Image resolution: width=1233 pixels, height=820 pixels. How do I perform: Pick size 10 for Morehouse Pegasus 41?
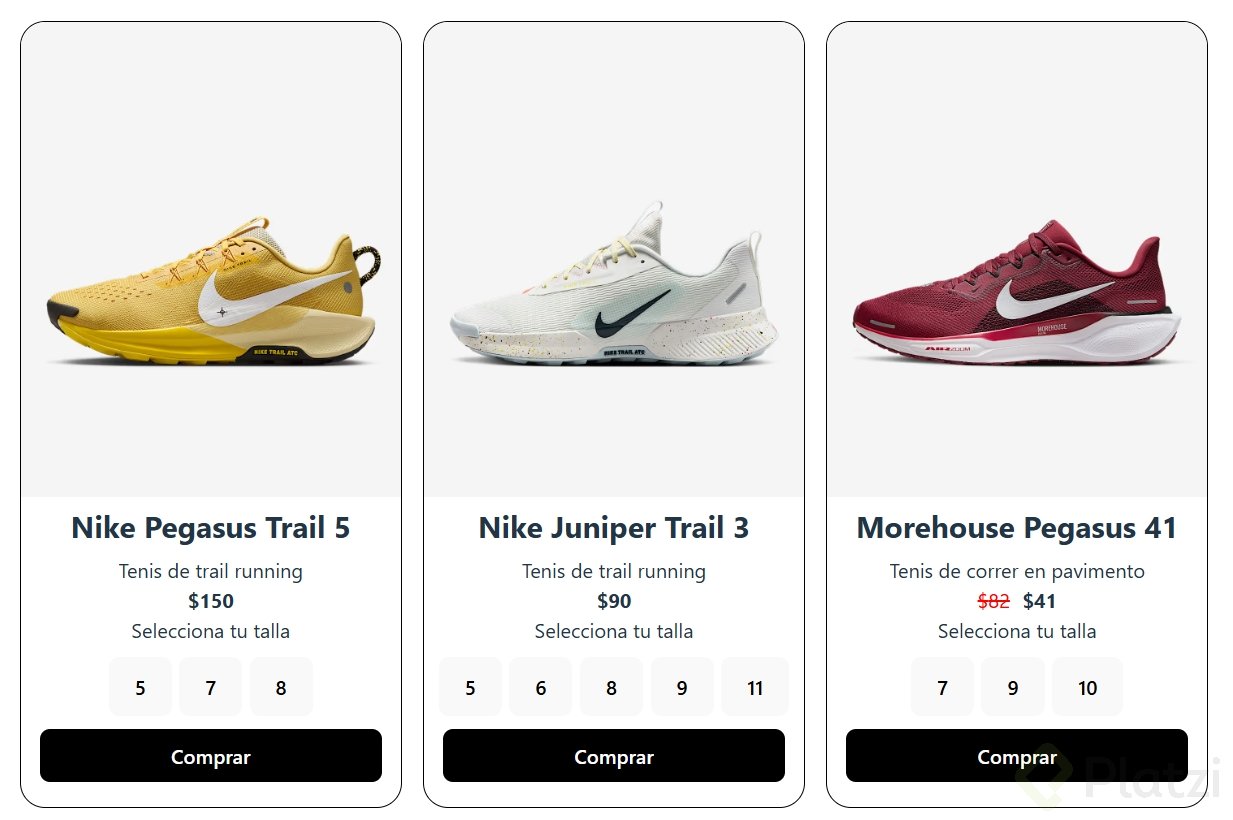(x=1087, y=687)
